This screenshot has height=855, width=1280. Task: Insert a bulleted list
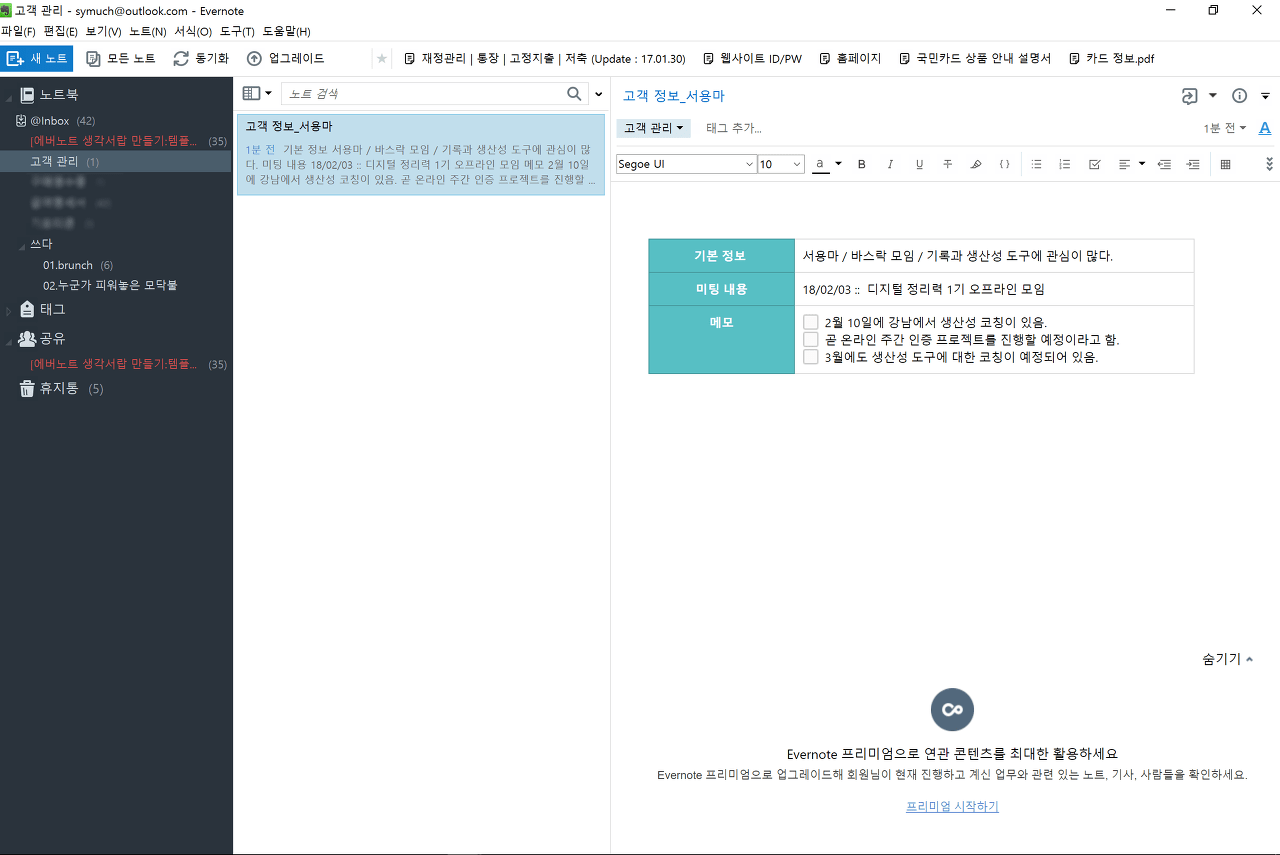(x=1036, y=164)
